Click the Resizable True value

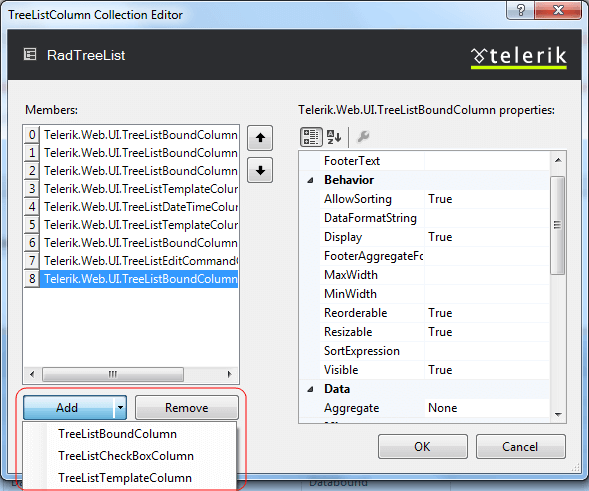coord(487,332)
